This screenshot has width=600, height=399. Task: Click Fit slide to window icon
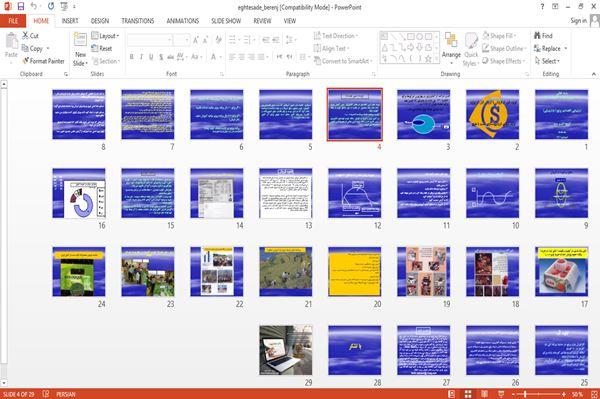point(594,394)
